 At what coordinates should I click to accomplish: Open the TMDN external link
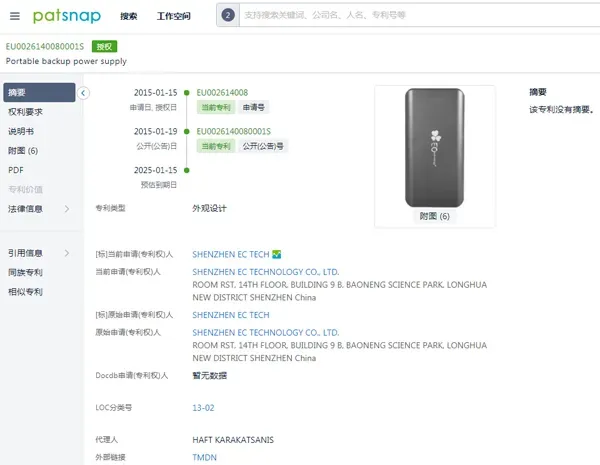click(x=204, y=457)
